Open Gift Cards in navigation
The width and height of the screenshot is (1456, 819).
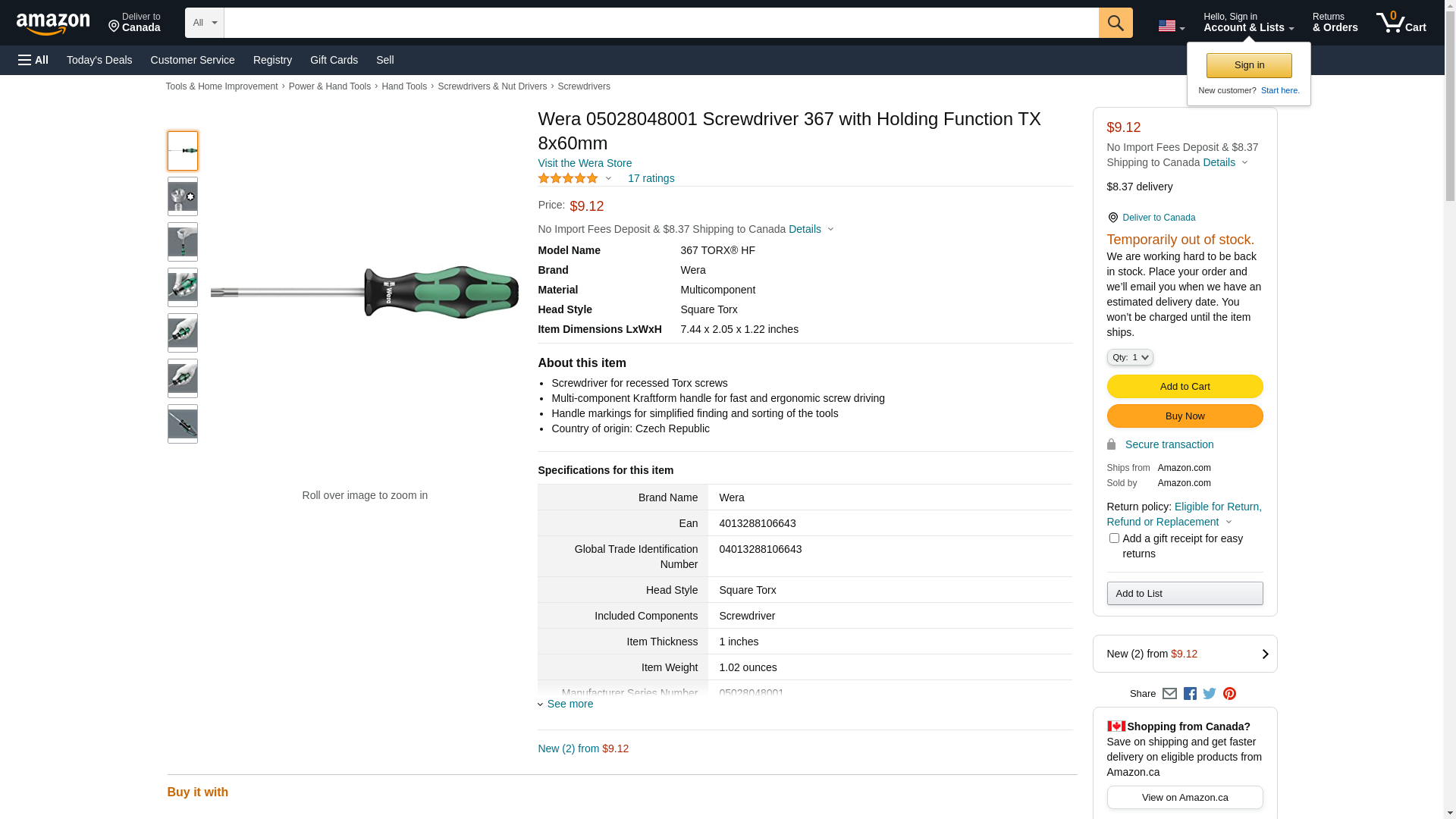click(334, 60)
